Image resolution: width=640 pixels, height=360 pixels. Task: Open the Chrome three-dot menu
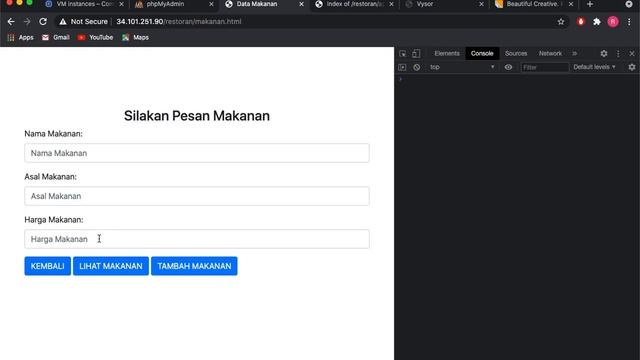[629, 22]
